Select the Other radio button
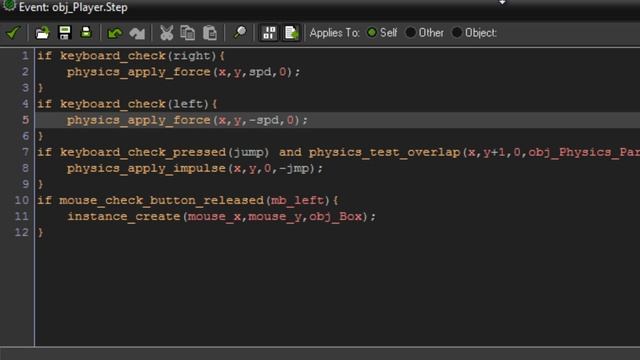 pos(410,33)
